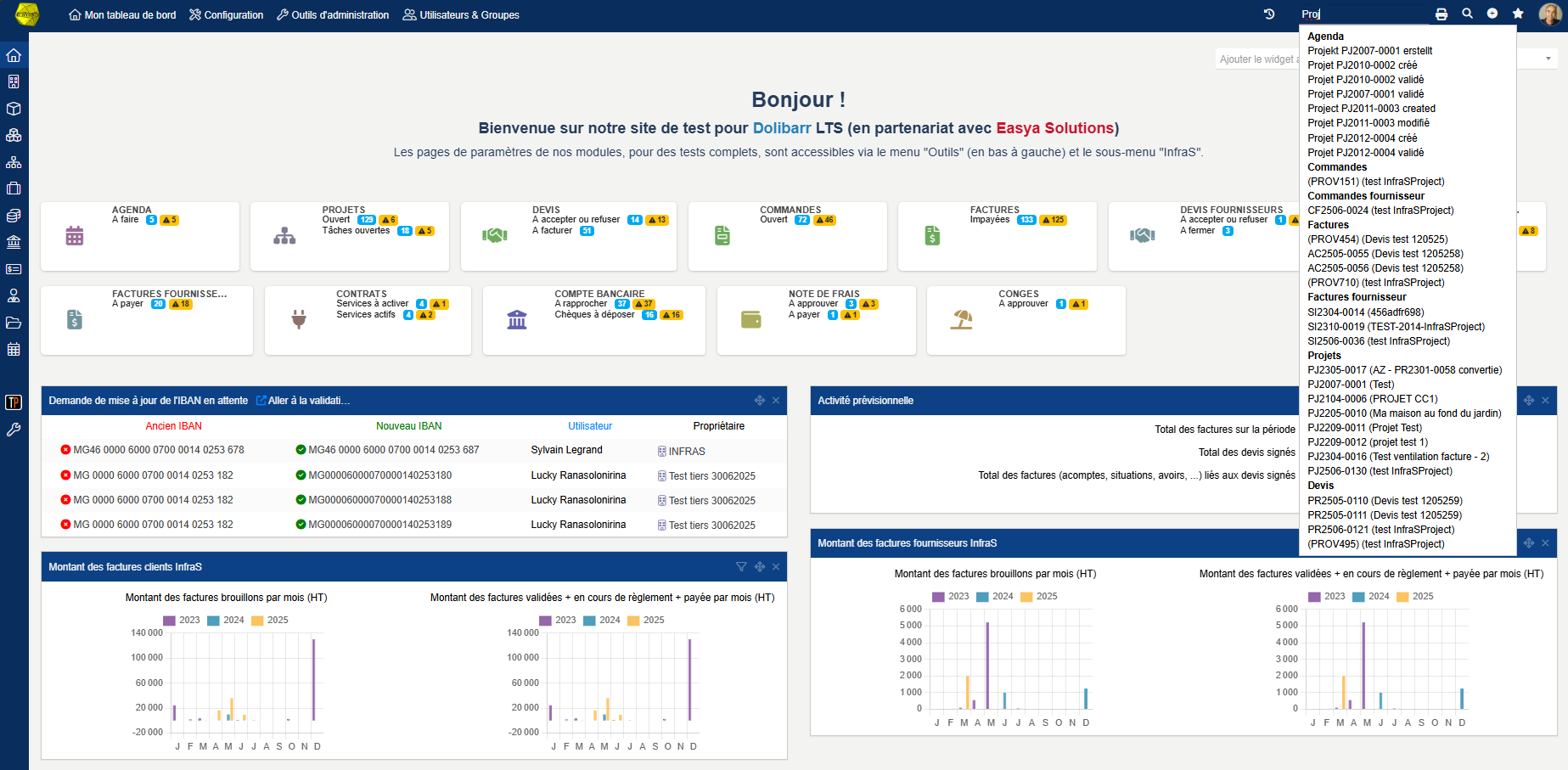1568x770 pixels.
Task: Open Utilisateurs & Groupes menu
Action: click(x=461, y=15)
